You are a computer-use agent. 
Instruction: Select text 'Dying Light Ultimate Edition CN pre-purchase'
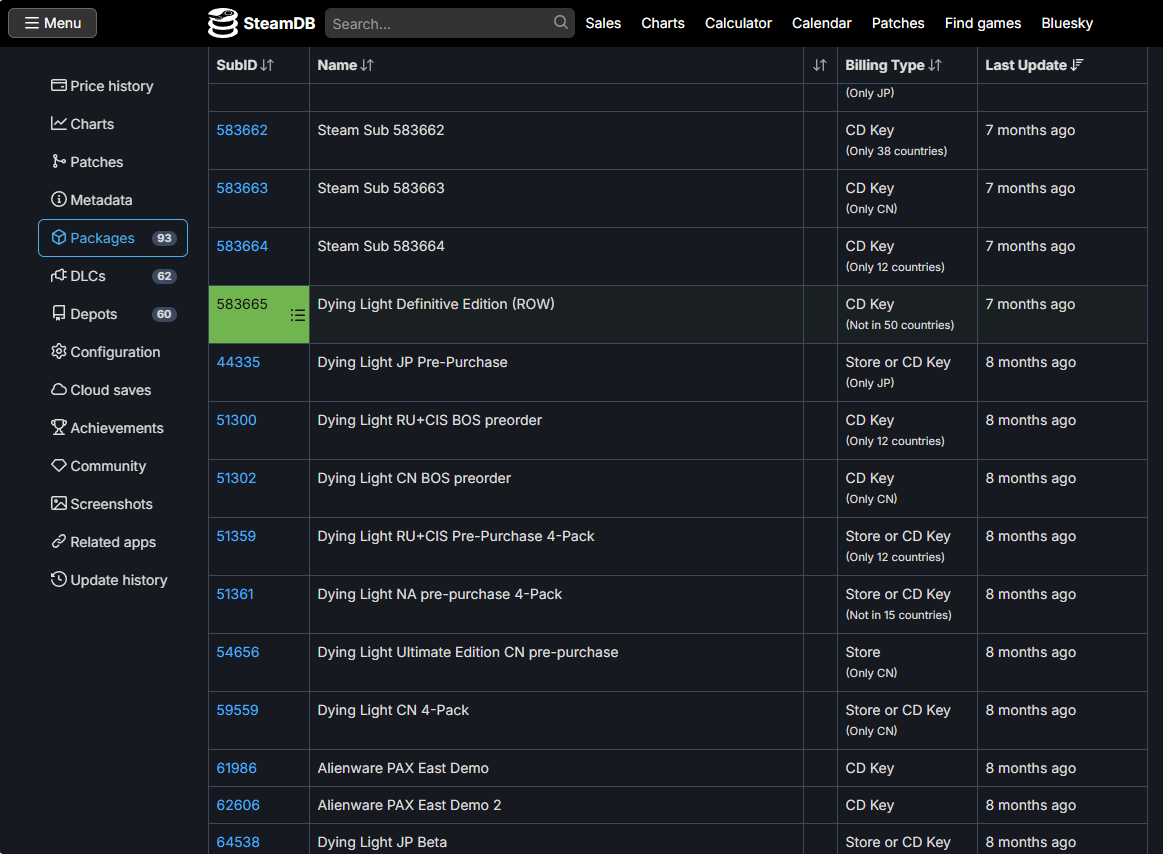point(467,652)
